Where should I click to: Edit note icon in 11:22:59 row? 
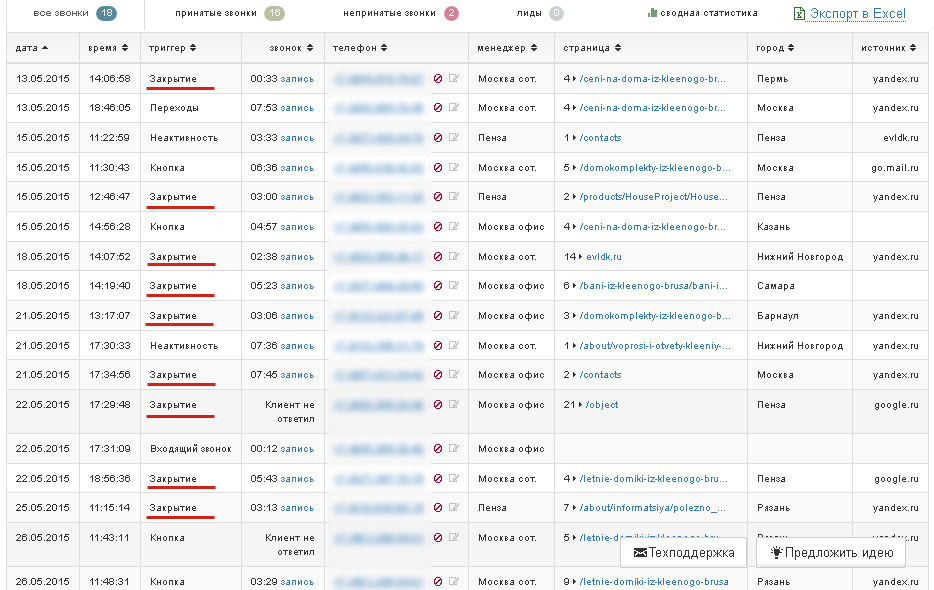coord(454,137)
